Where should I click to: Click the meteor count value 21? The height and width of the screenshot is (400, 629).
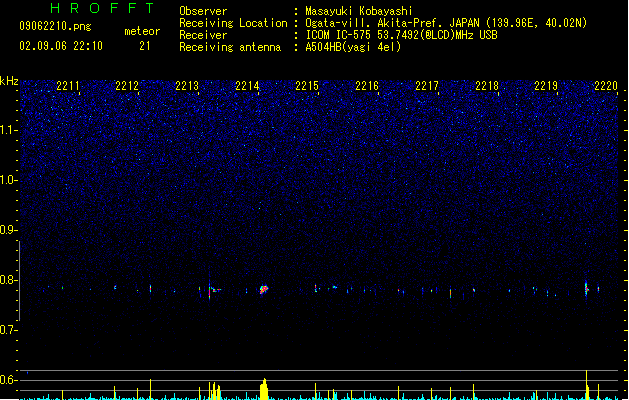point(145,46)
